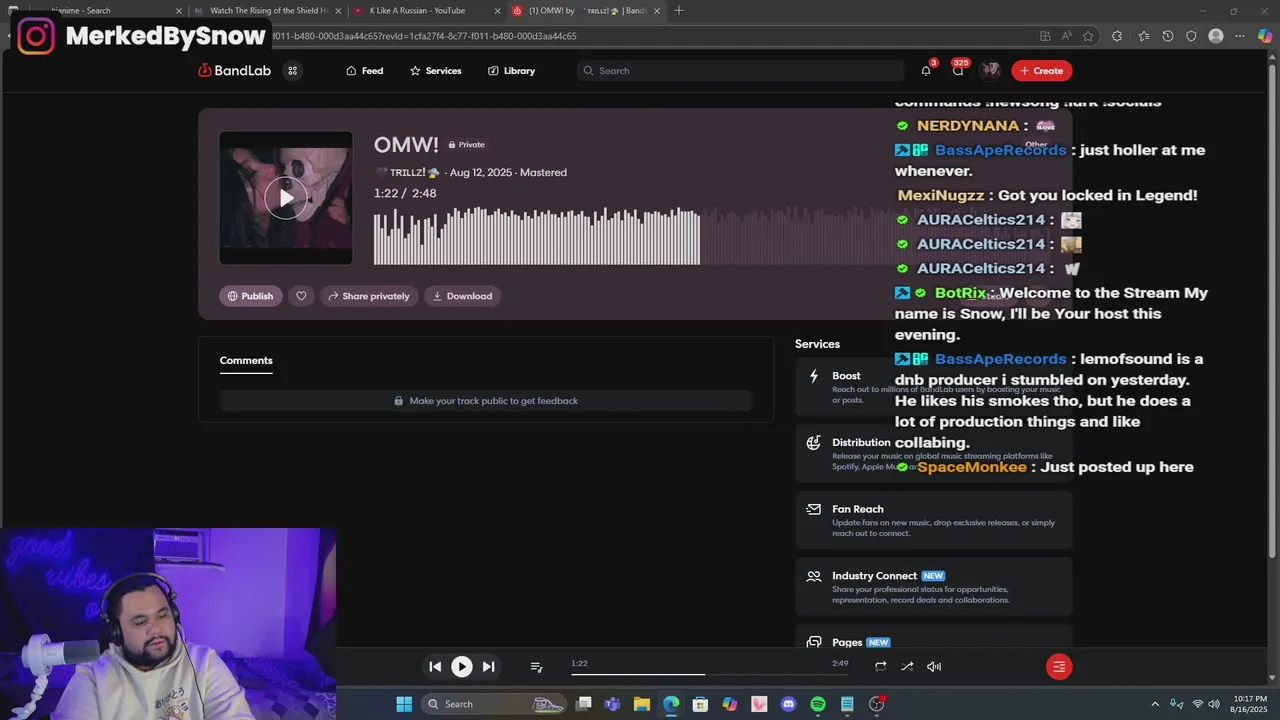Select the Comments tab
The image size is (1280, 720).
246,361
